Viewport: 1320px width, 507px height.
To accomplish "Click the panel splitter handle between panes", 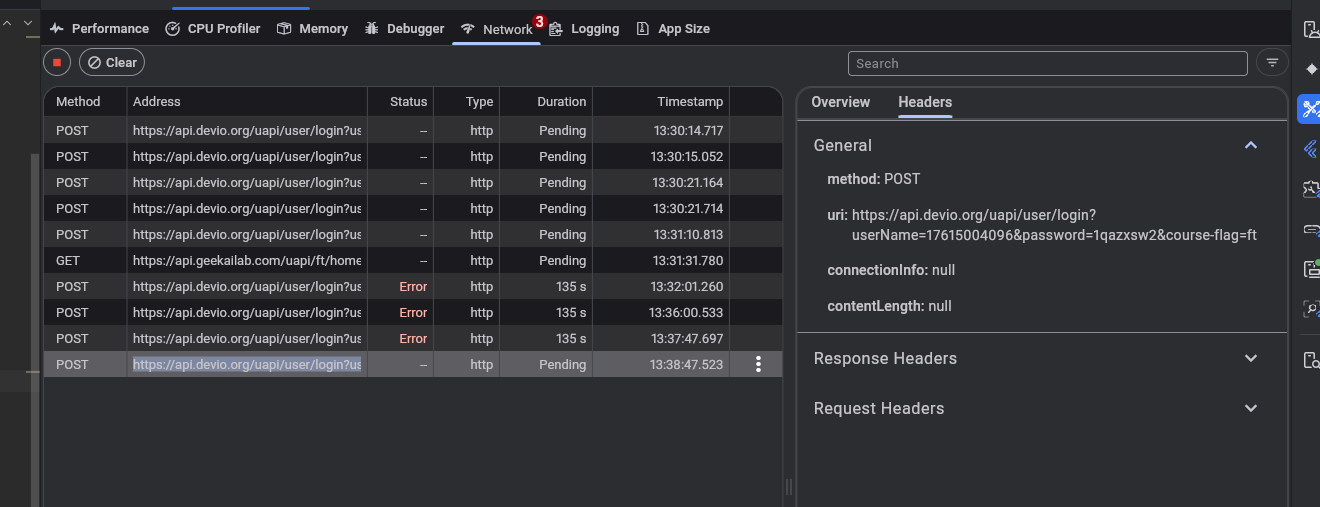I will pyautogui.click(x=789, y=487).
